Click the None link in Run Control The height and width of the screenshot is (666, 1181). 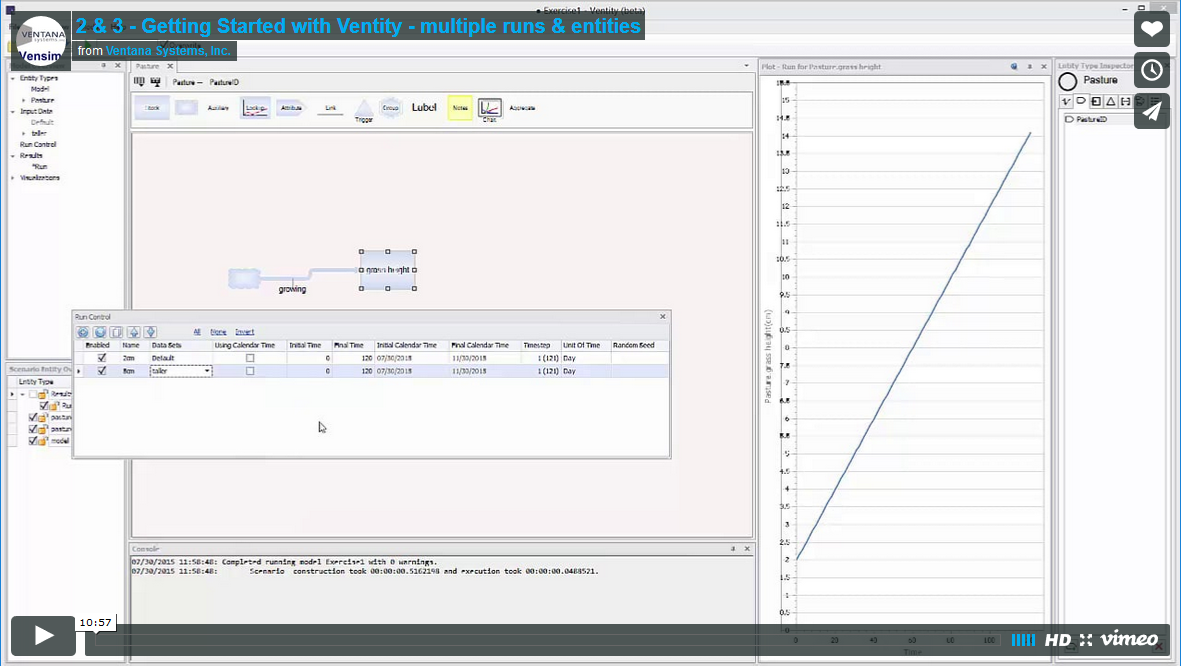pyautogui.click(x=218, y=331)
